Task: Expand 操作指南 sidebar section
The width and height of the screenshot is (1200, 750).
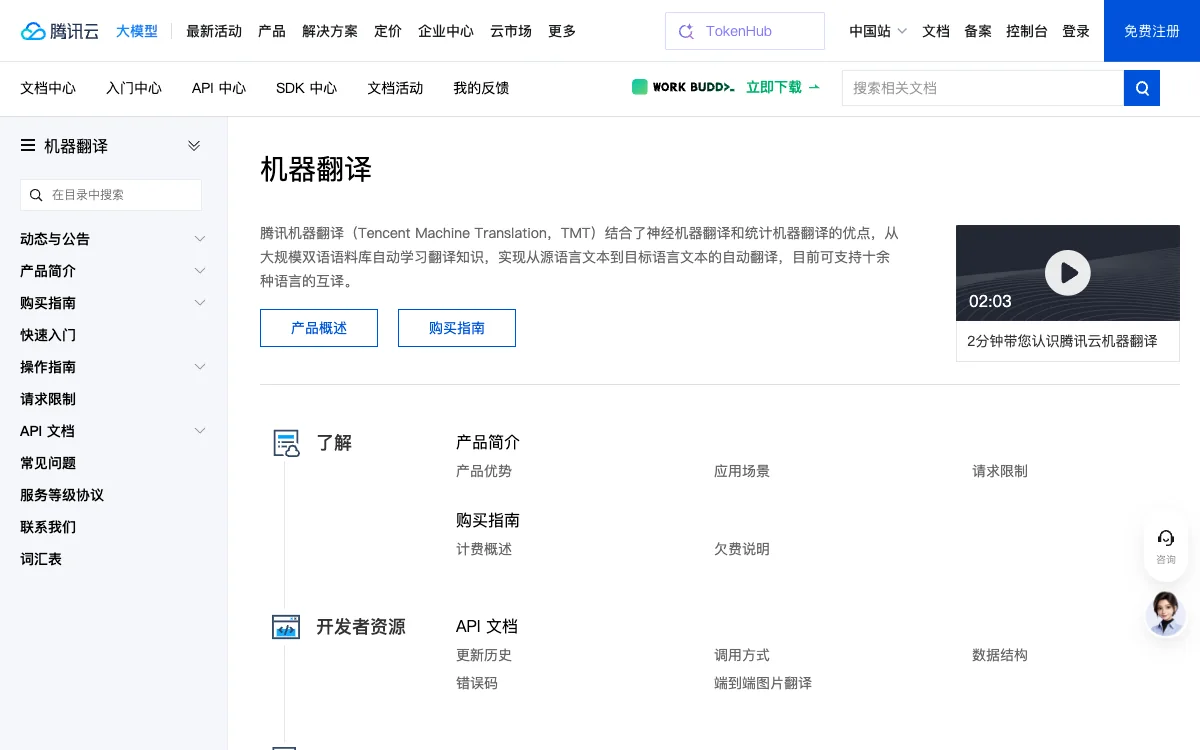Action: click(x=200, y=367)
